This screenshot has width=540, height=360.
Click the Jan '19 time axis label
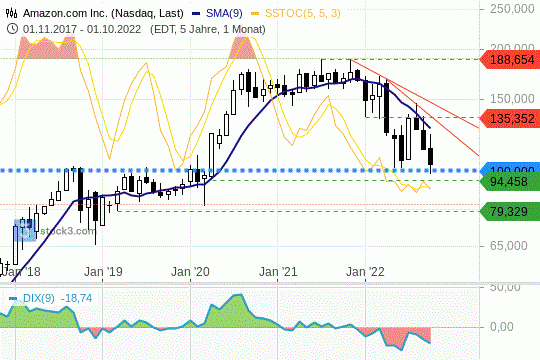(103, 272)
